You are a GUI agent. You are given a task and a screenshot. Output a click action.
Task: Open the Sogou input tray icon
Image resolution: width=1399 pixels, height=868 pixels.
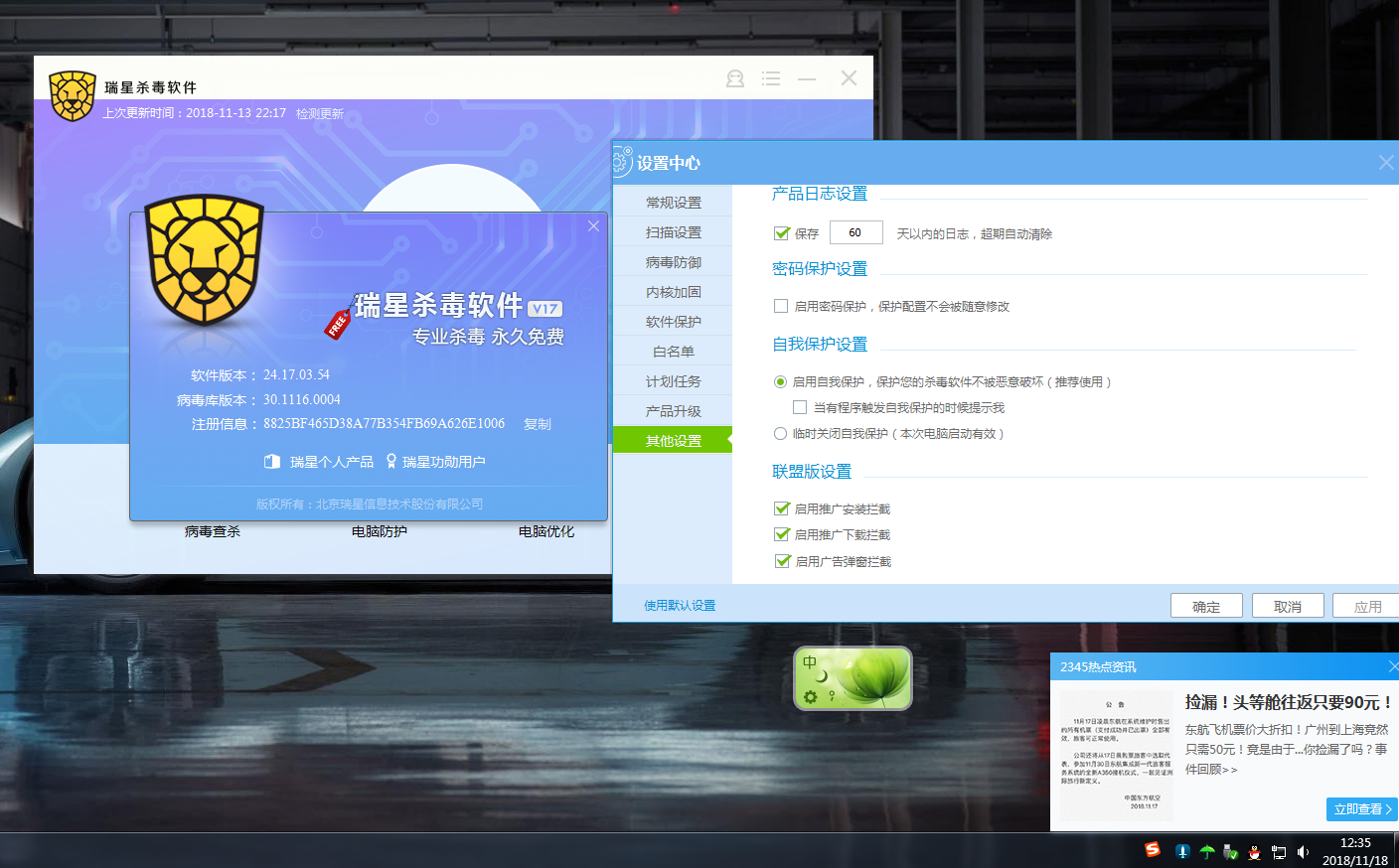coord(1153,850)
